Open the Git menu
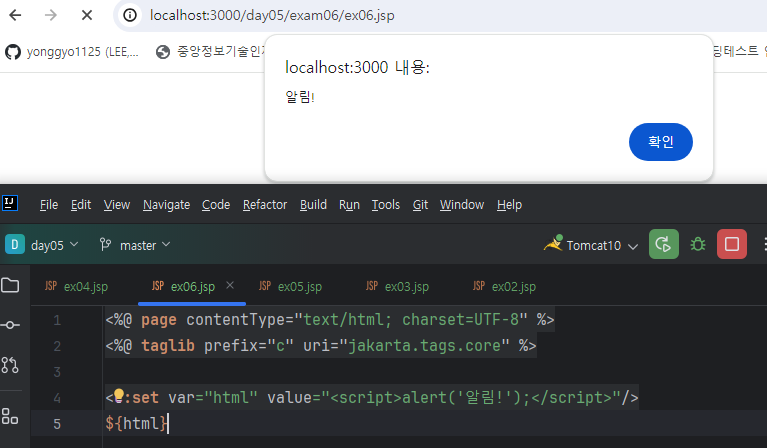This screenshot has height=448, width=767. point(420,204)
